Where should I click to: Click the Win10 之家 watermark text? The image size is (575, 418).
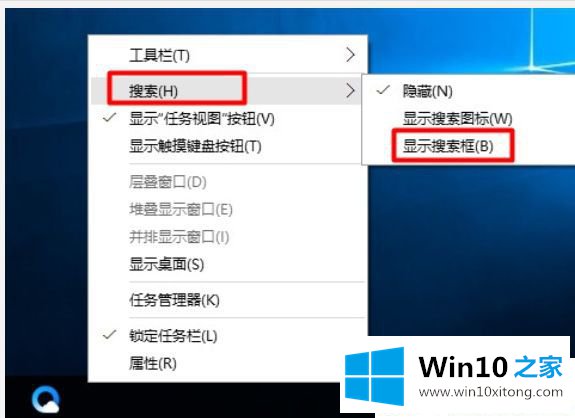(x=490, y=367)
